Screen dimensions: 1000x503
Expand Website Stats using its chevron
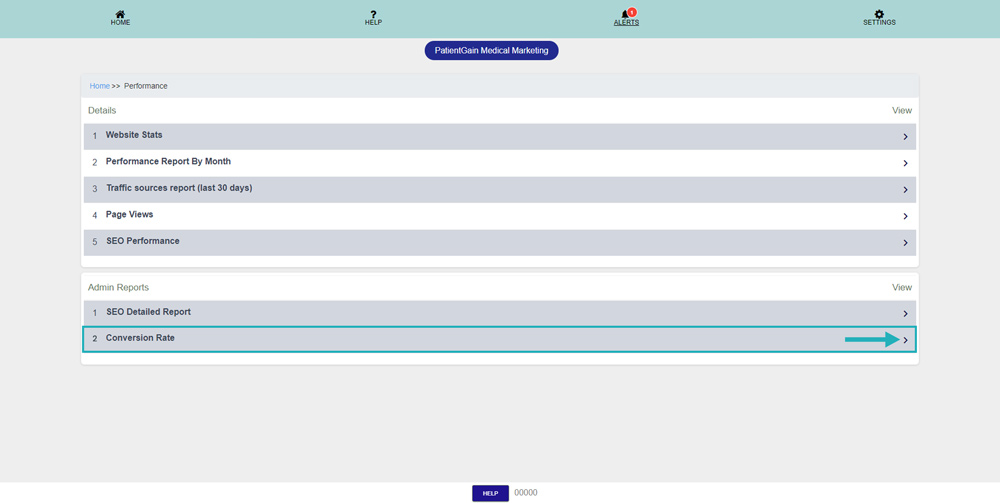point(905,136)
